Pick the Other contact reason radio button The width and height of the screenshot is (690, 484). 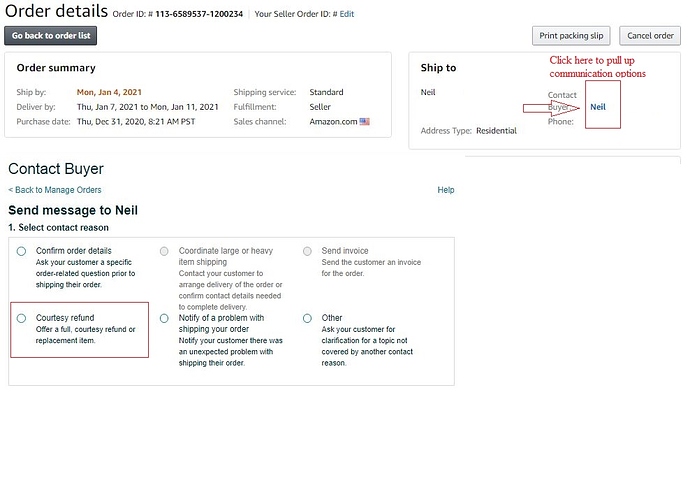307,318
